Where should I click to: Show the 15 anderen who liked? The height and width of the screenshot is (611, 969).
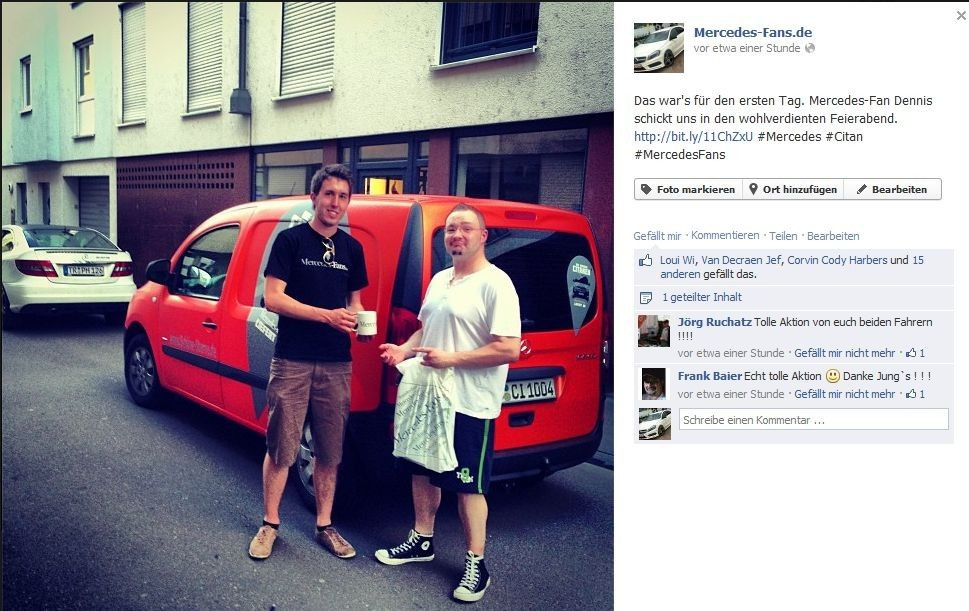click(x=792, y=267)
